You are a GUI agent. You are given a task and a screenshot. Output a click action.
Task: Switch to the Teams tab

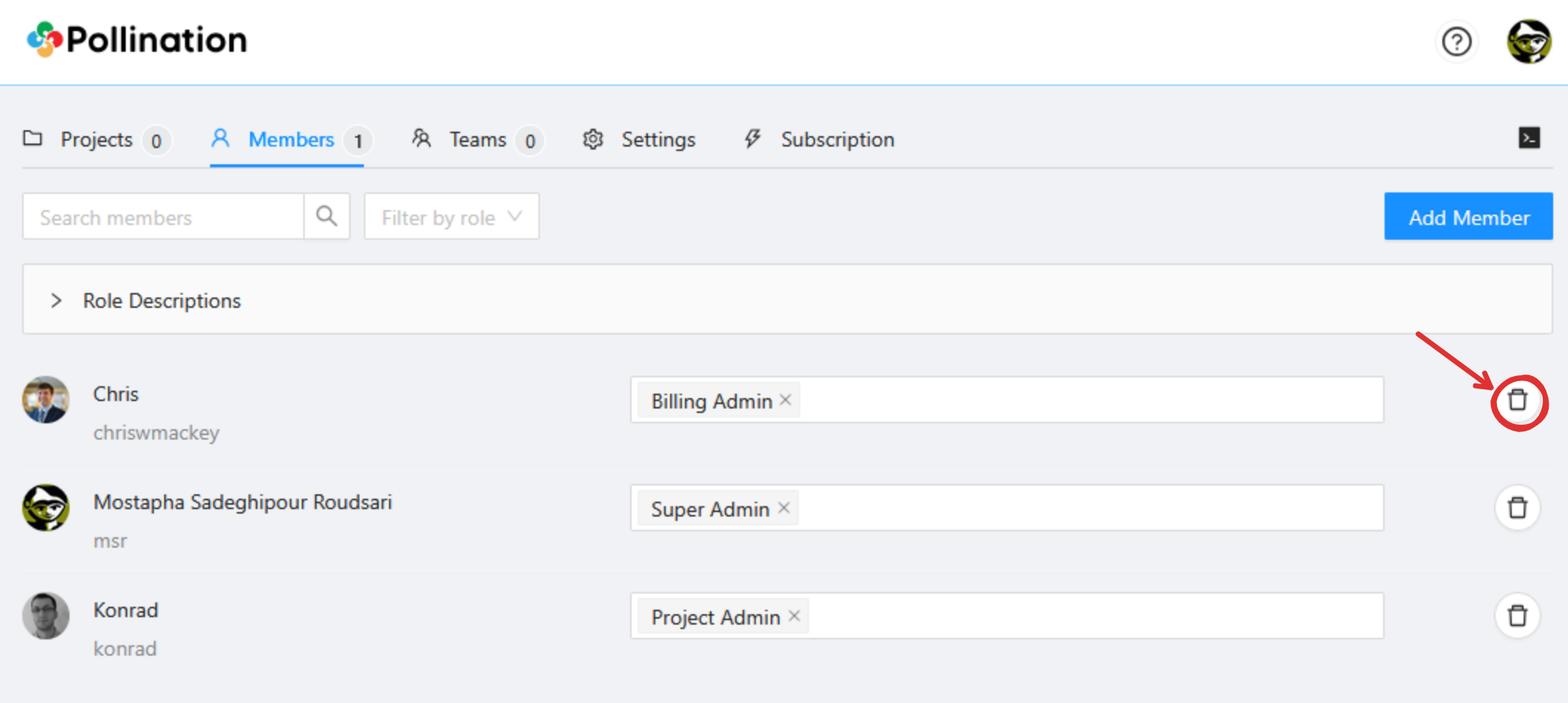click(477, 140)
